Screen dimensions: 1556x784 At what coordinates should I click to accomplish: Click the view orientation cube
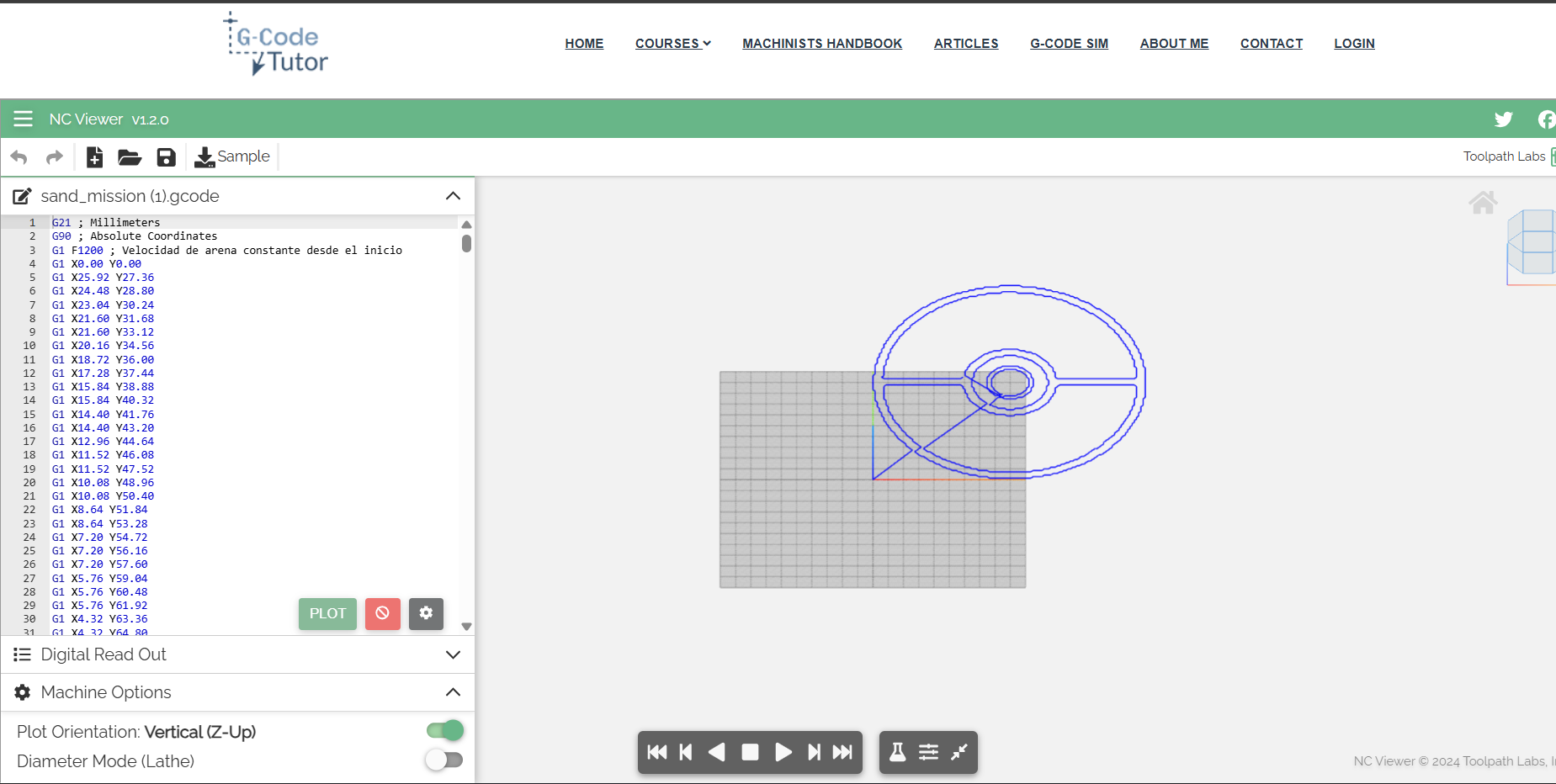(x=1532, y=243)
